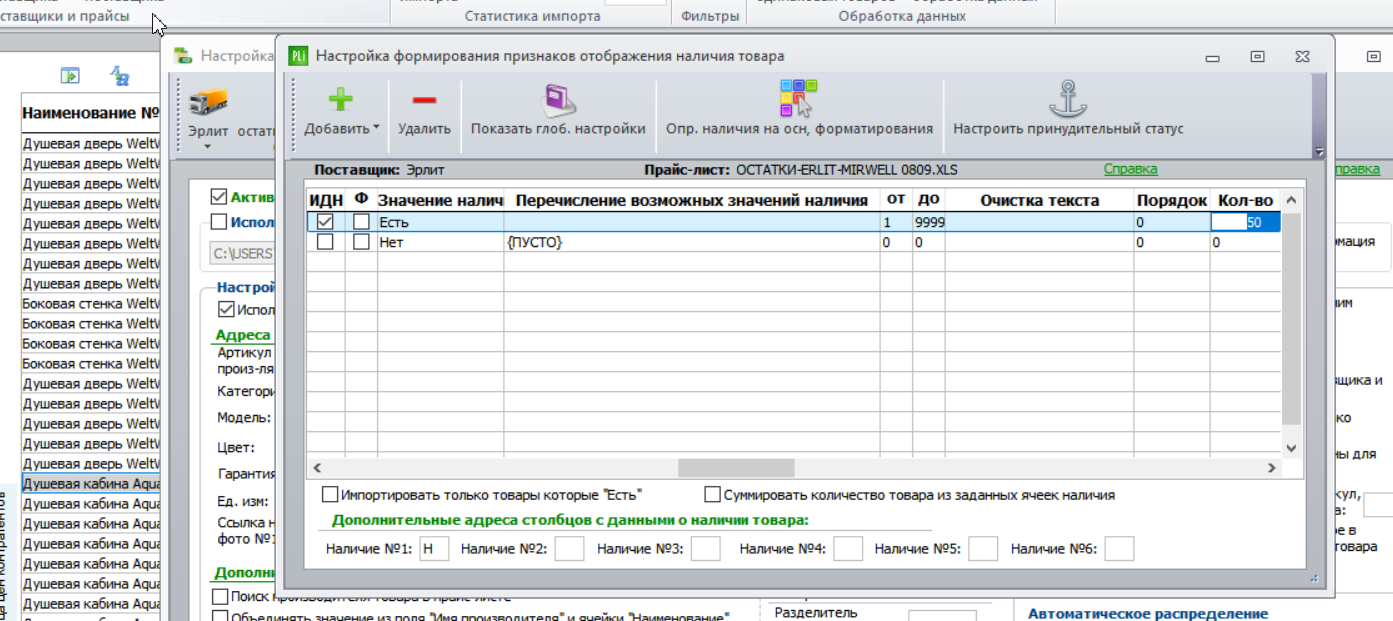This screenshot has height=621, width=1393.
Task: Click the Наличие №2 input field
Action: pyautogui.click(x=570, y=548)
